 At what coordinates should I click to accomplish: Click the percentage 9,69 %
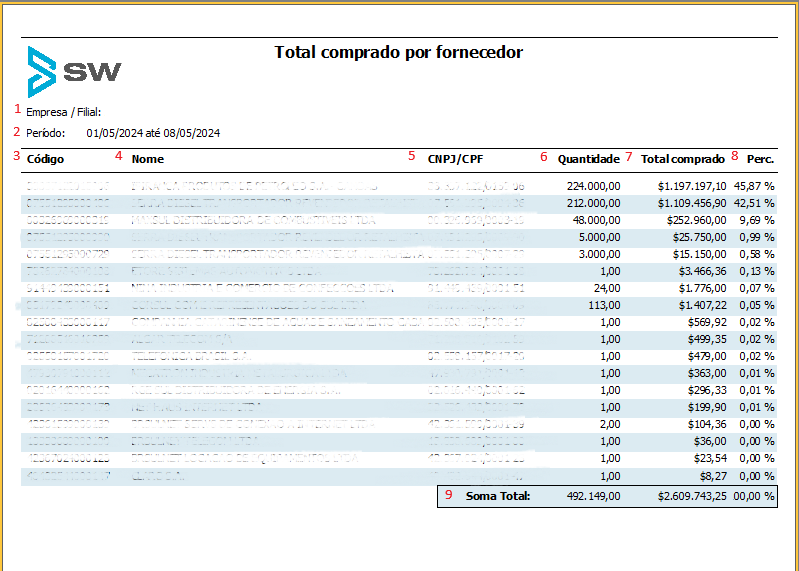[757, 221]
